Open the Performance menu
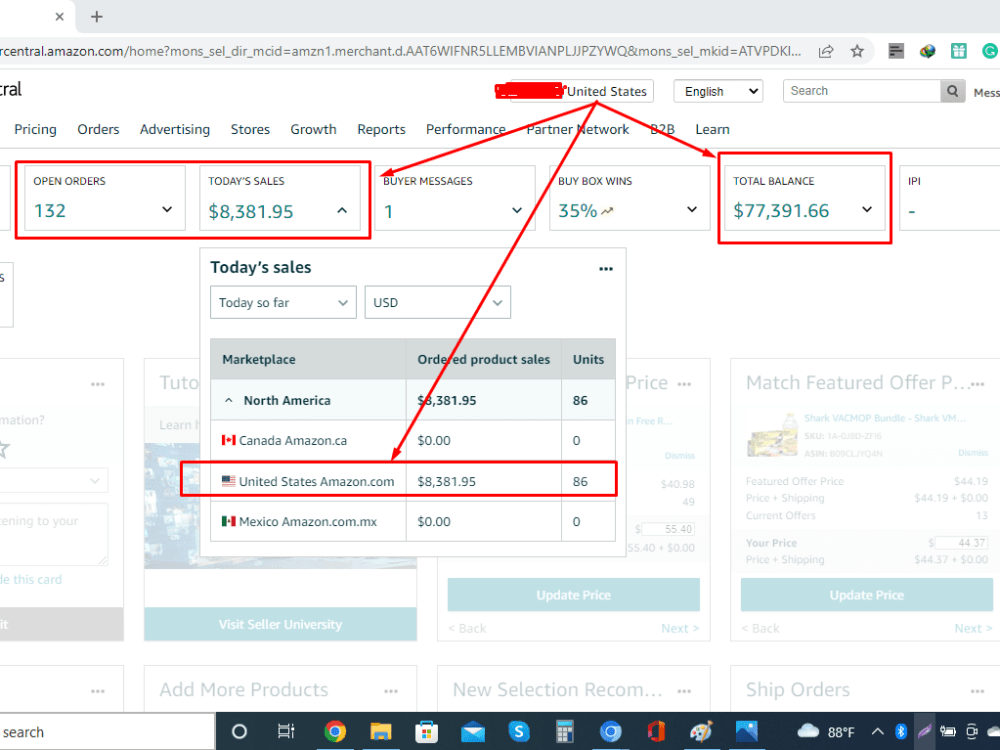The image size is (1000, 750). 466,129
